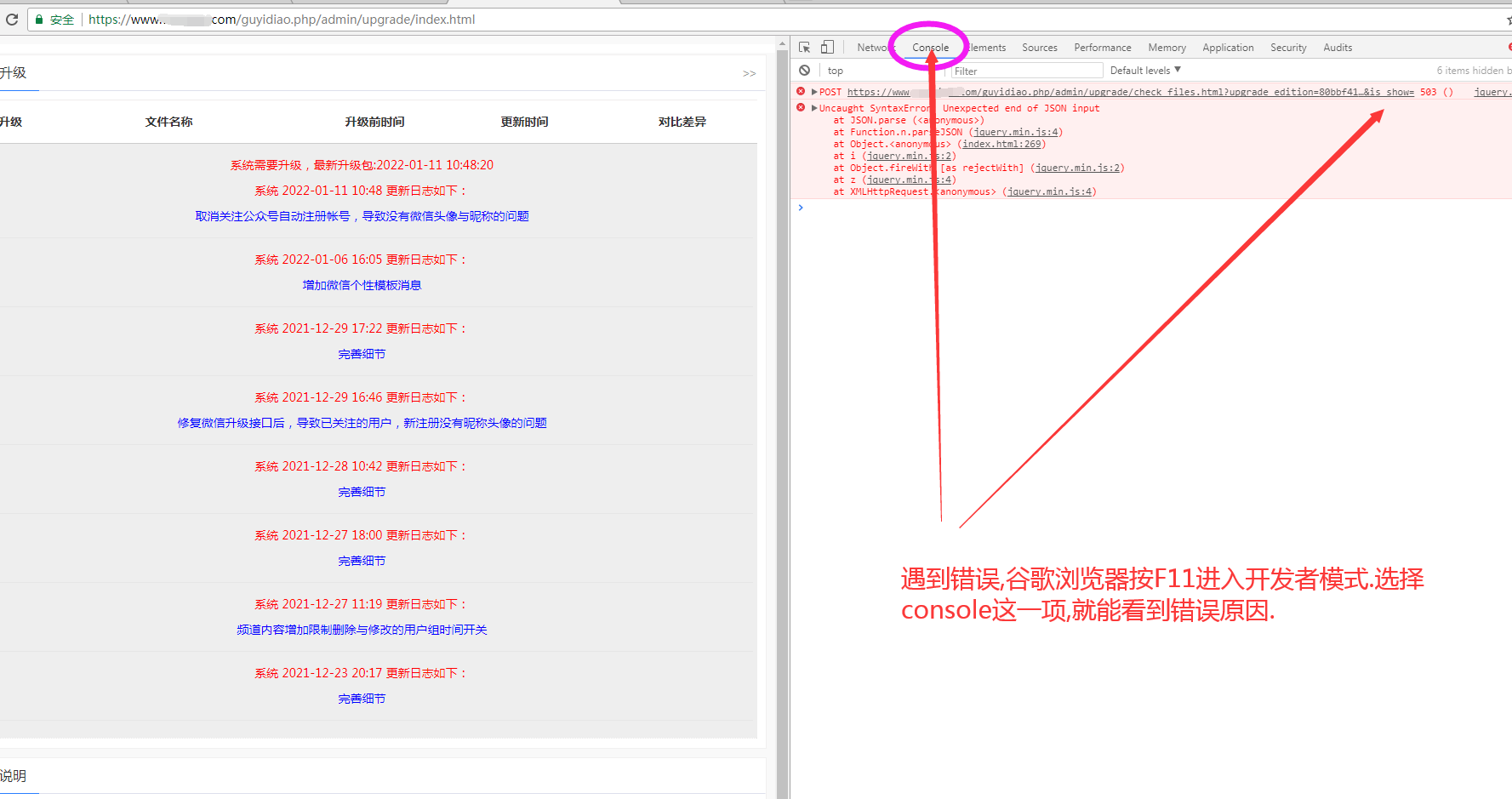The height and width of the screenshot is (799, 1512).
Task: Click the red error icon beside POST
Action: tap(801, 91)
